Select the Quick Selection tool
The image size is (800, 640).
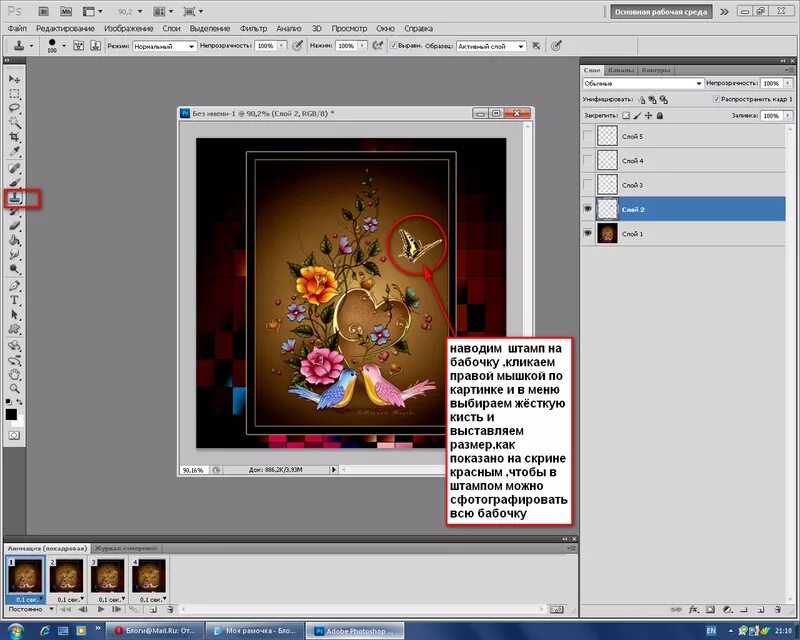click(x=14, y=122)
